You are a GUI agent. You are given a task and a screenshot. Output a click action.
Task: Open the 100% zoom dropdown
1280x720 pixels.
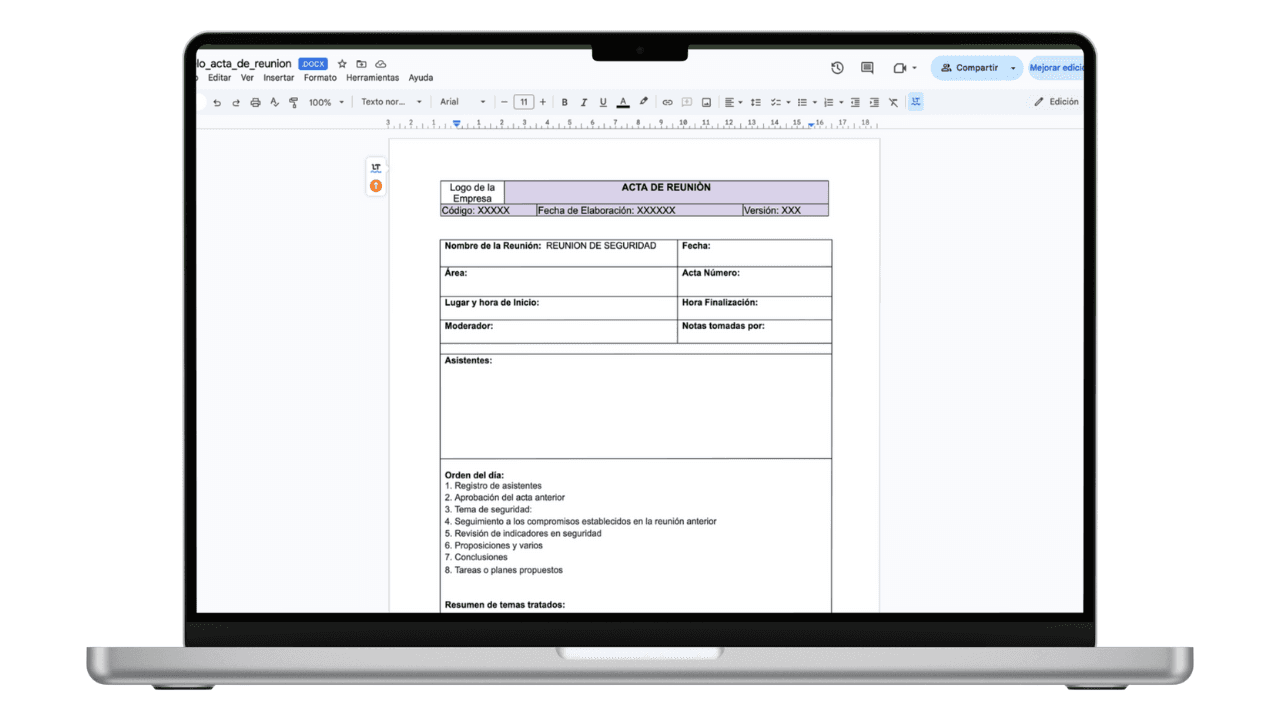[326, 102]
